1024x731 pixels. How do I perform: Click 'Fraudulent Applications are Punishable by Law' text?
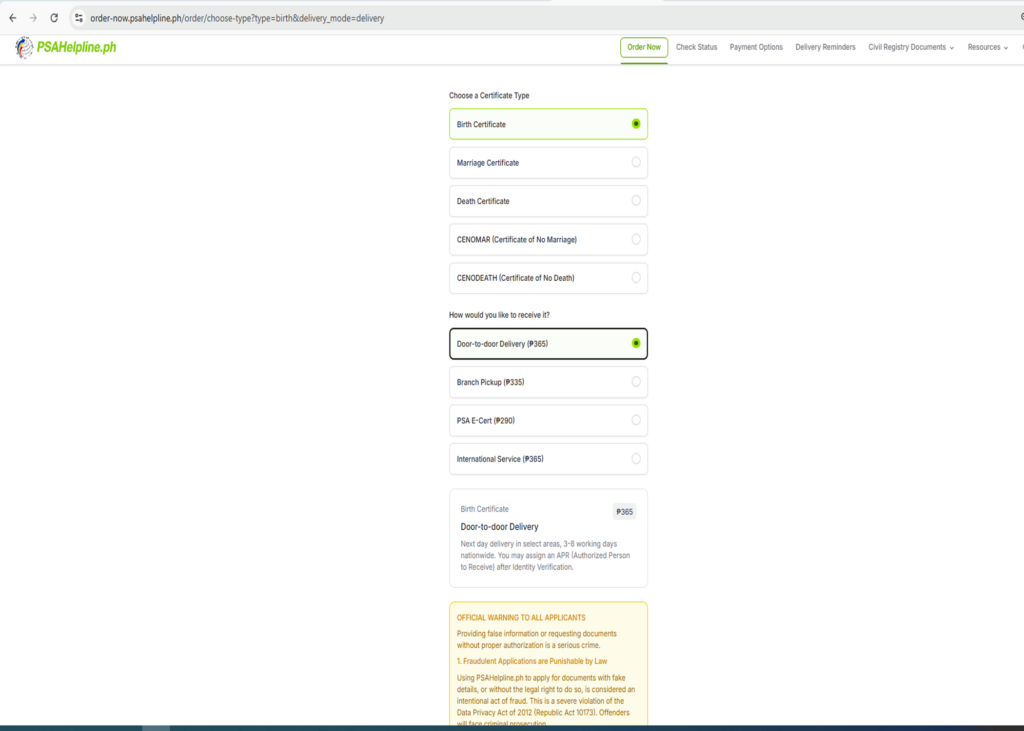click(x=535, y=661)
